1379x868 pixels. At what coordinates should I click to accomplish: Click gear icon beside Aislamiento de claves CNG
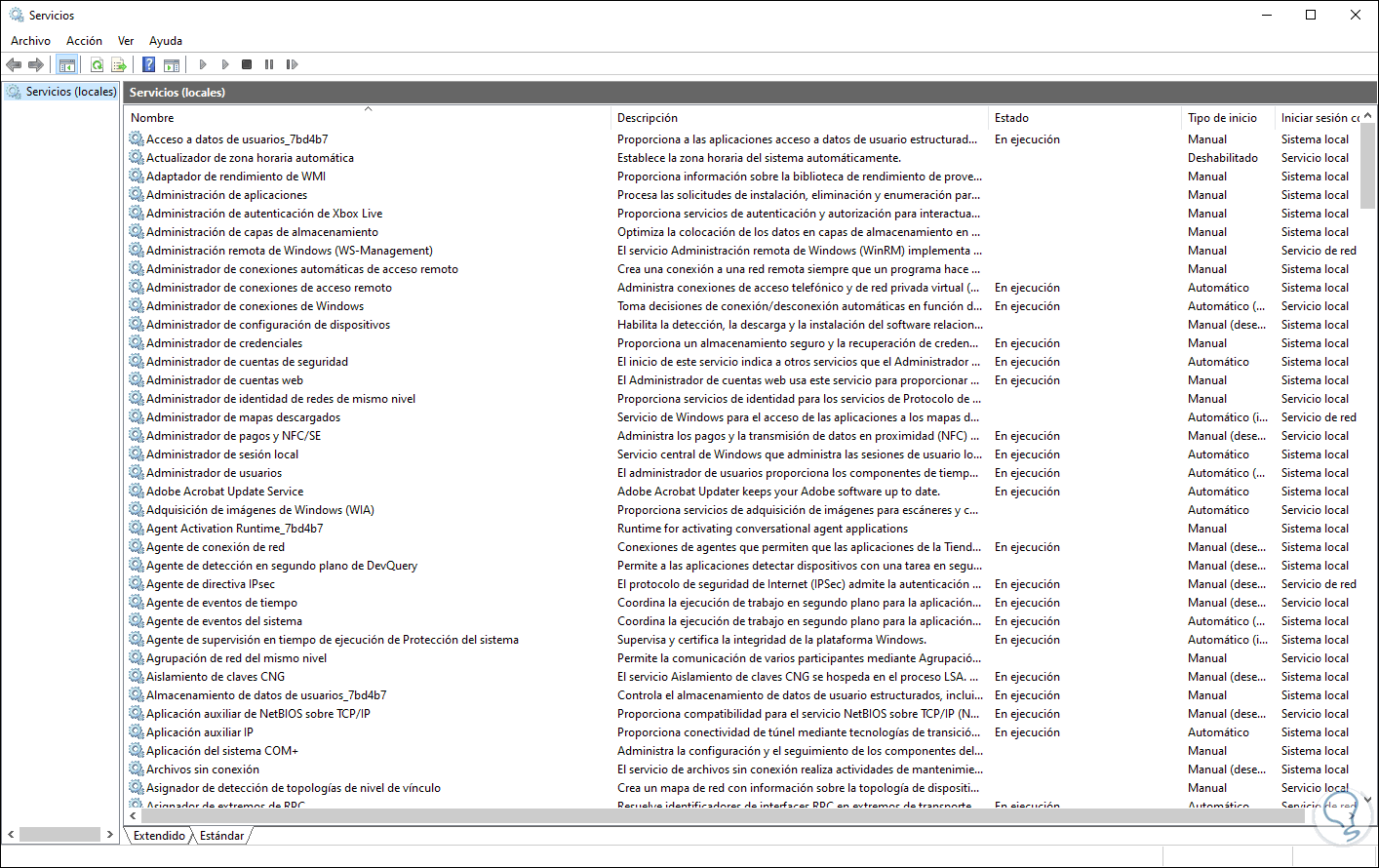click(137, 677)
